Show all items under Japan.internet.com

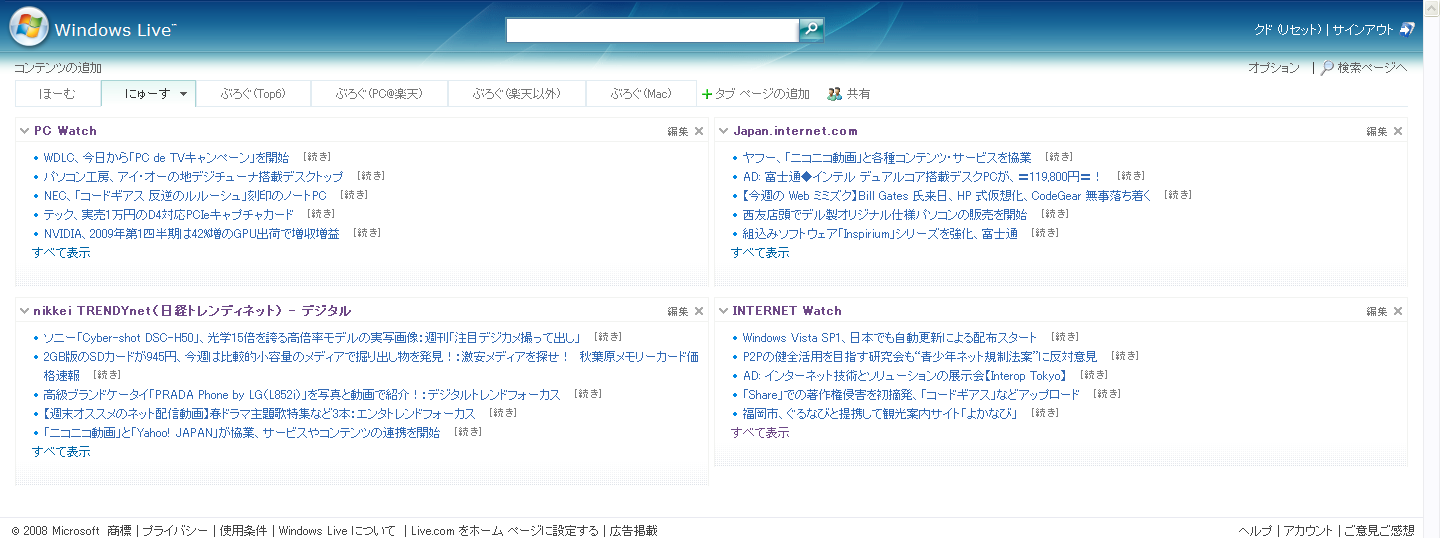pos(760,252)
